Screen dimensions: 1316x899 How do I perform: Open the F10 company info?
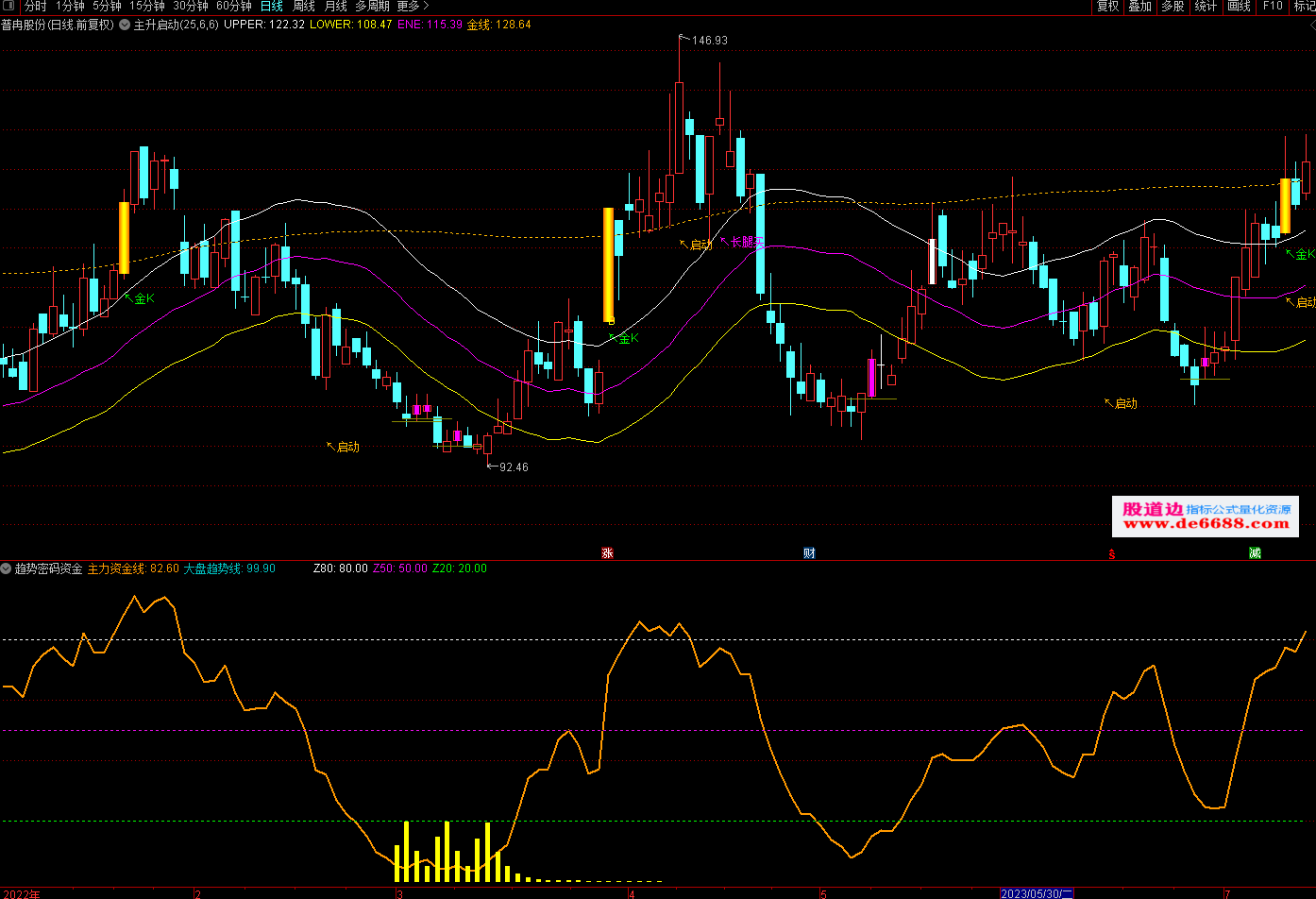pos(1272,7)
